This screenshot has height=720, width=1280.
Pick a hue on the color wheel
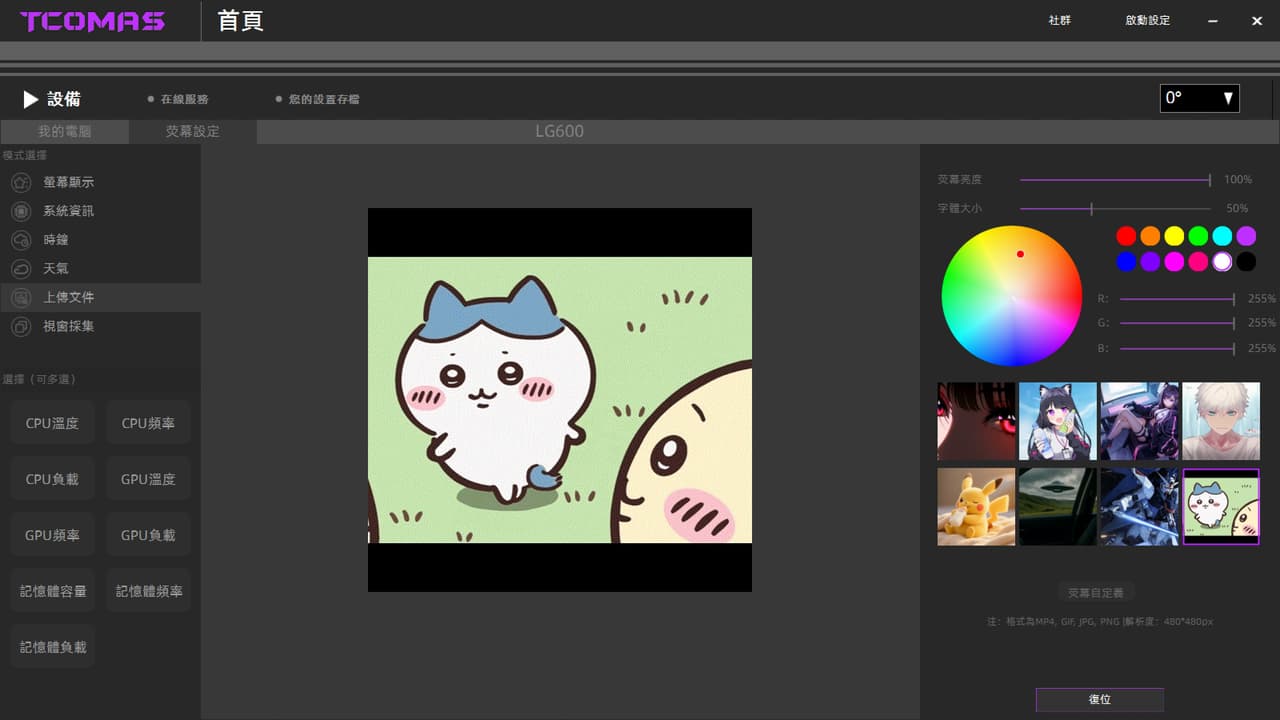point(1012,296)
